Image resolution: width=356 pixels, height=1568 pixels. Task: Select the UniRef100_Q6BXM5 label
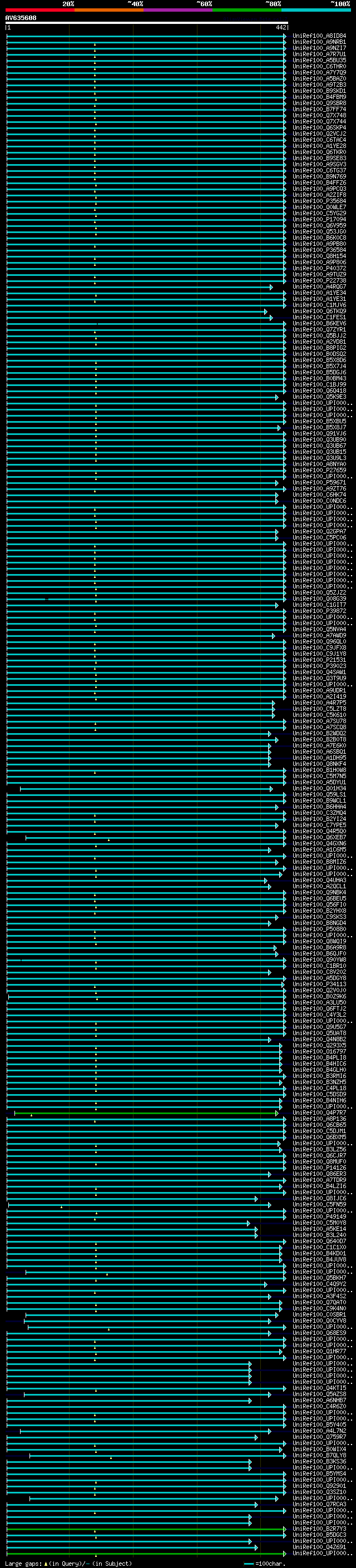click(x=319, y=1137)
